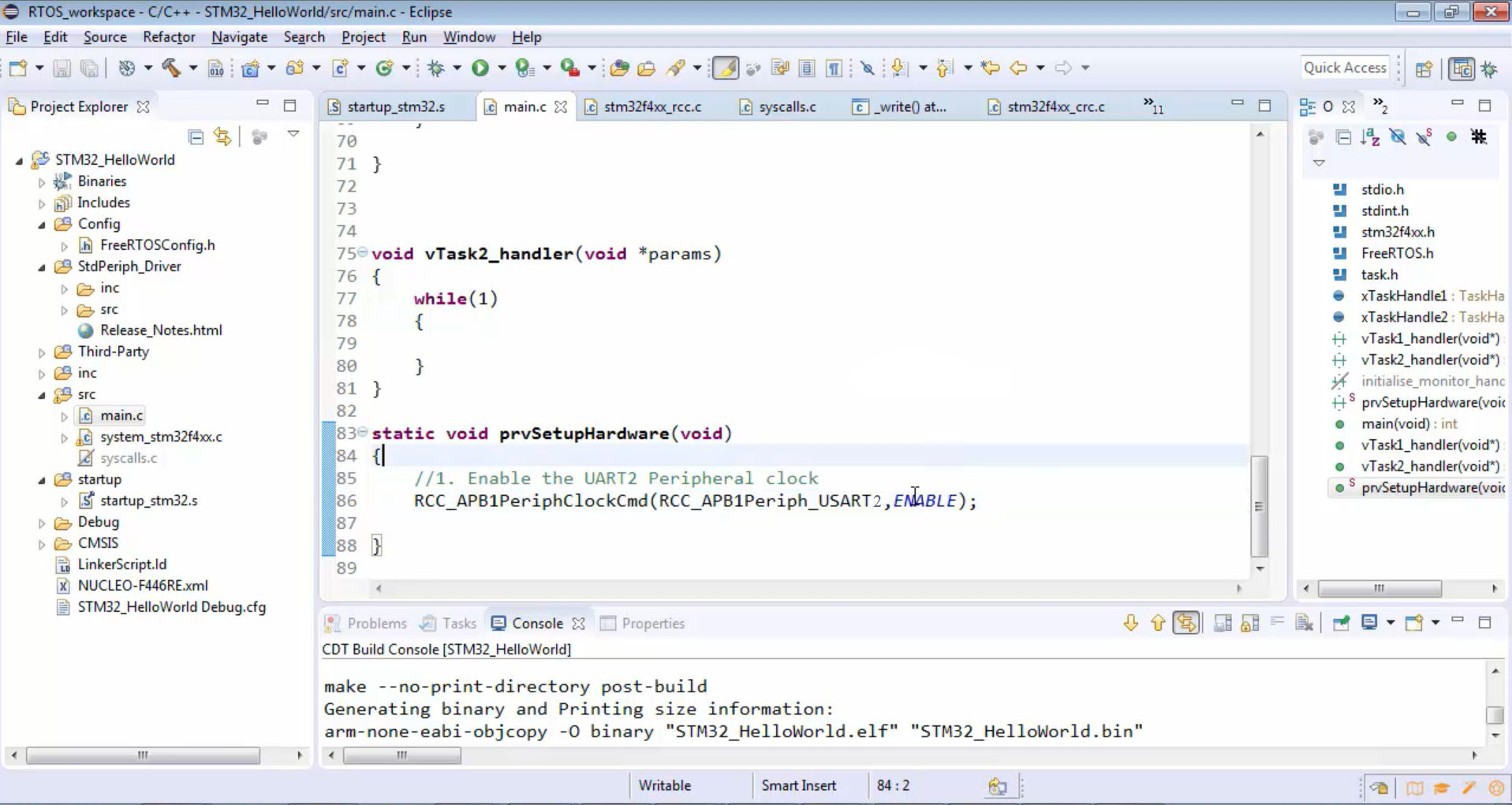This screenshot has height=805, width=1512.
Task: Open Project Explorer View Menu triangle
Action: [x=293, y=135]
